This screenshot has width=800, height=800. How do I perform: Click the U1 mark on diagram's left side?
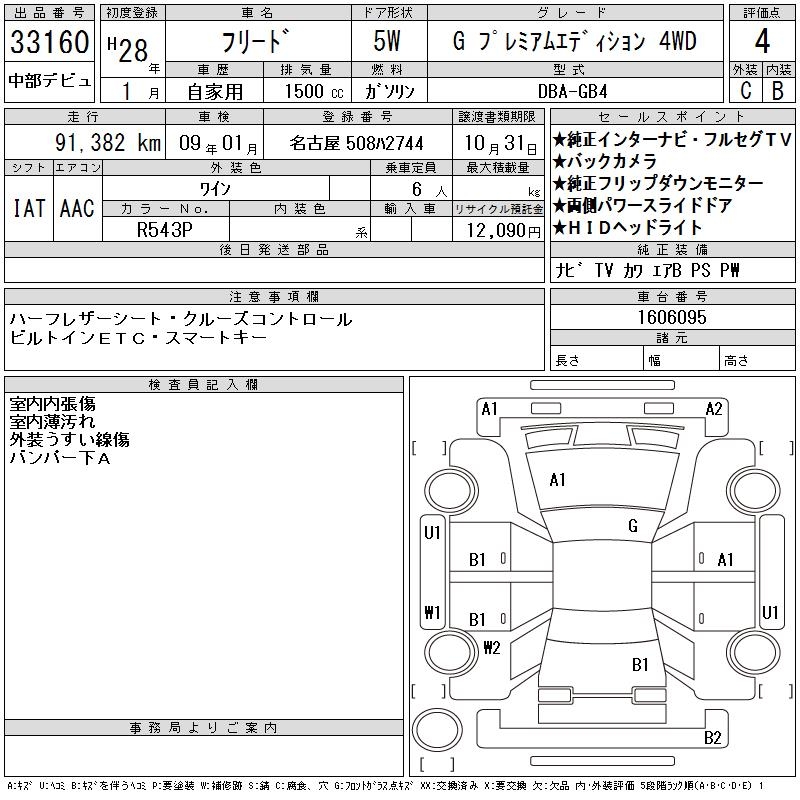coord(432,533)
